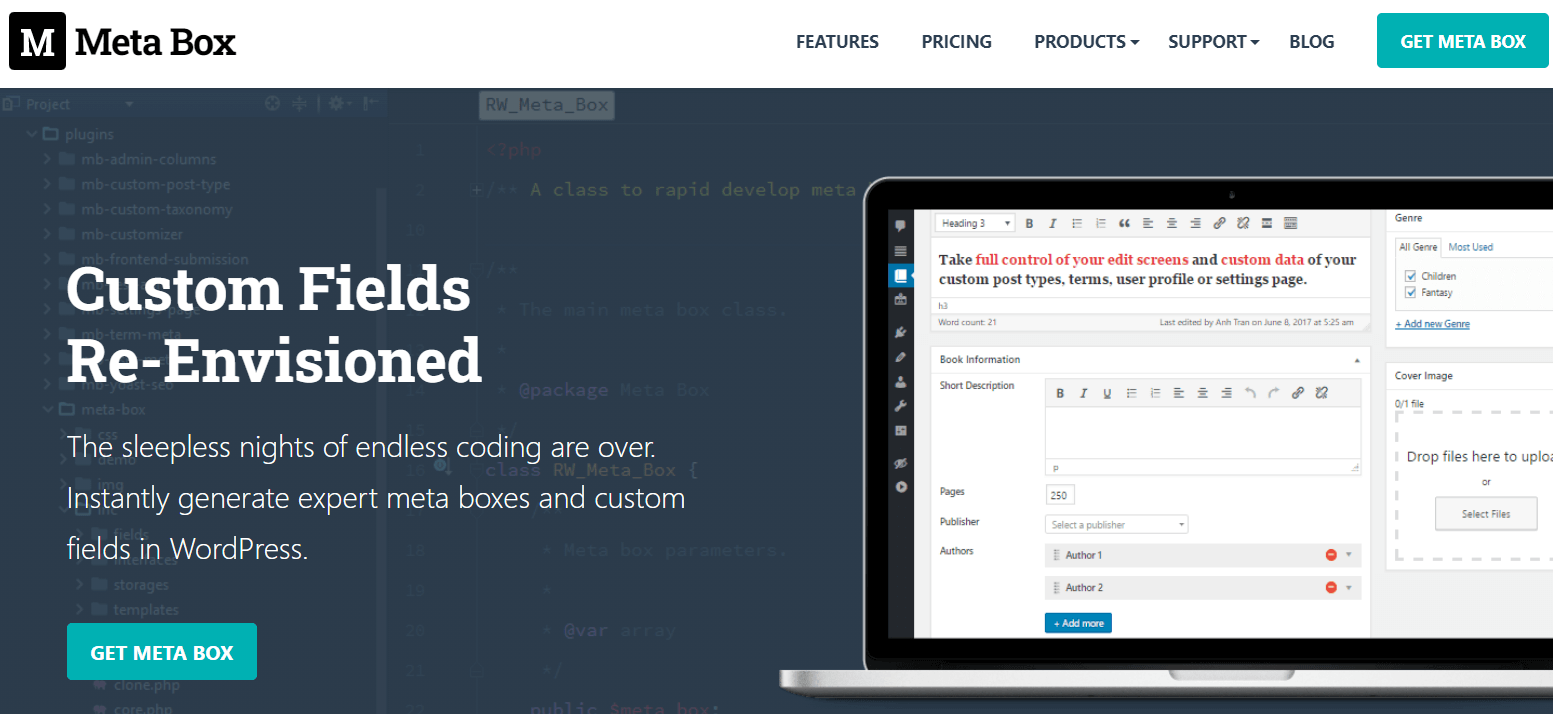Viewport: 1553px width, 714px height.
Task: Click the + Add new Genre link
Action: coord(1432,324)
